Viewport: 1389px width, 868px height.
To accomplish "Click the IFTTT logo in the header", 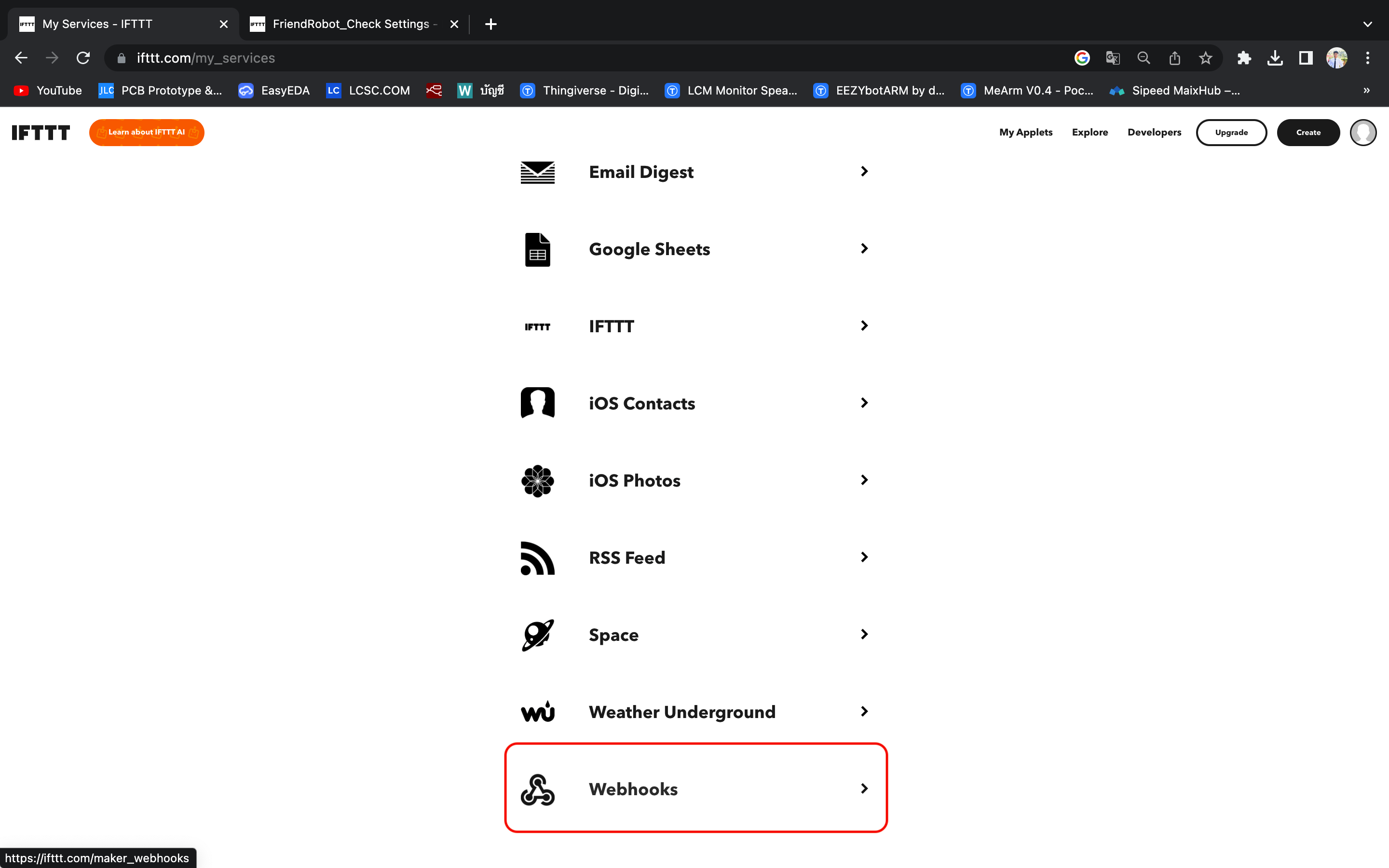I will coord(41,133).
